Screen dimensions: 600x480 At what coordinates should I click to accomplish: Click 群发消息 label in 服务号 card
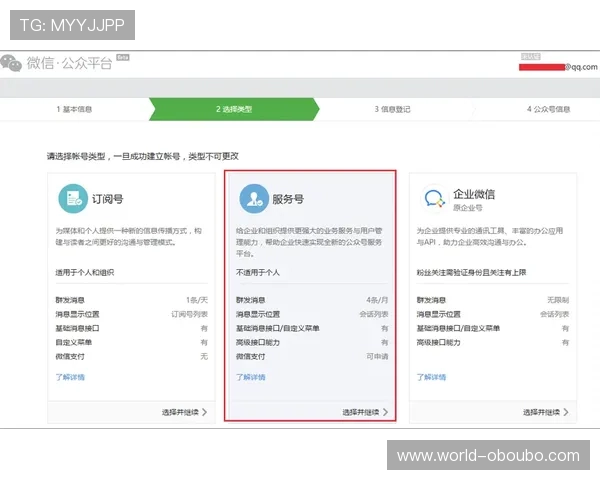click(x=251, y=300)
